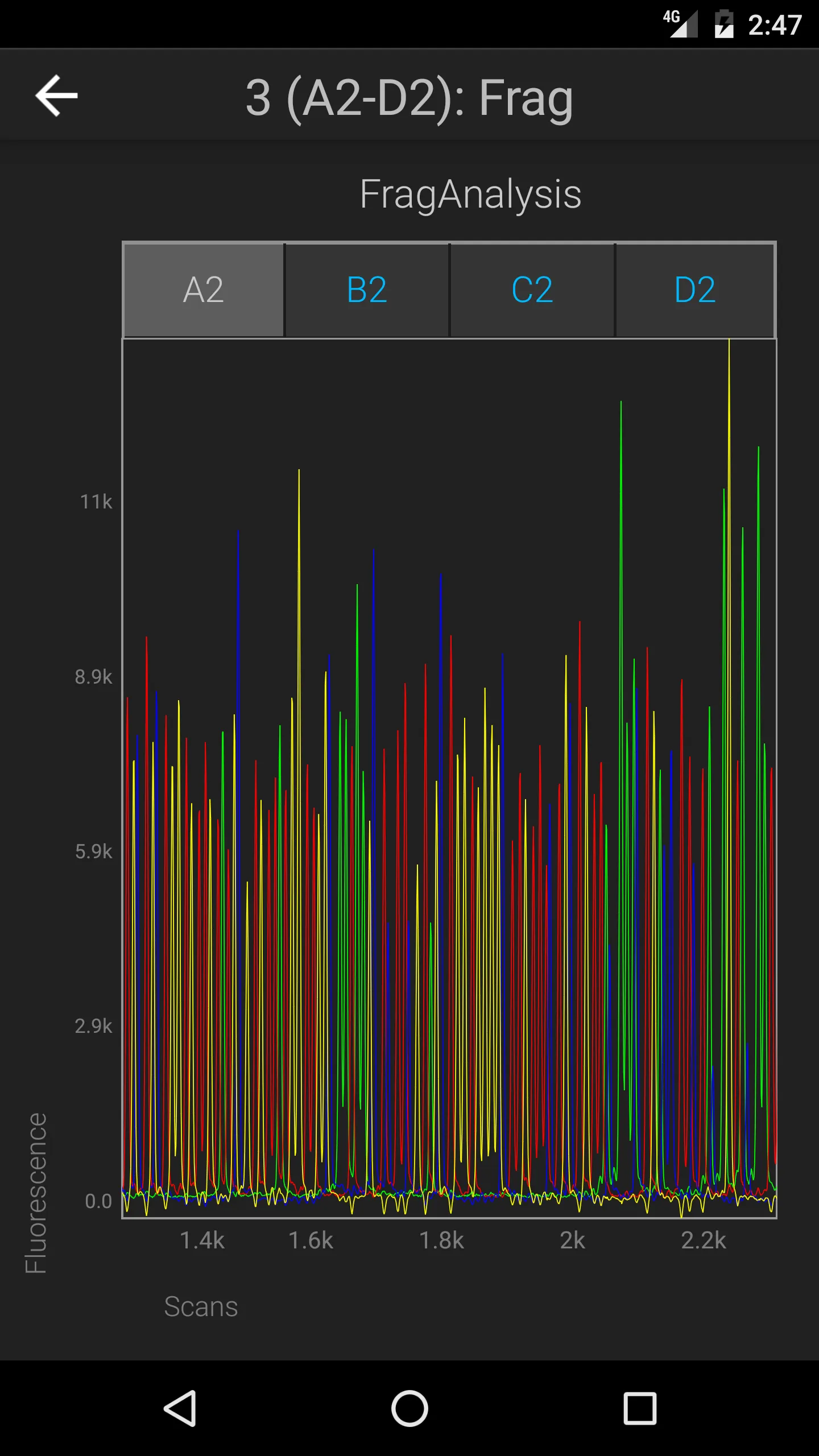Tap the Android back navigation button
This screenshot has height=1456, width=819.
point(180,1408)
